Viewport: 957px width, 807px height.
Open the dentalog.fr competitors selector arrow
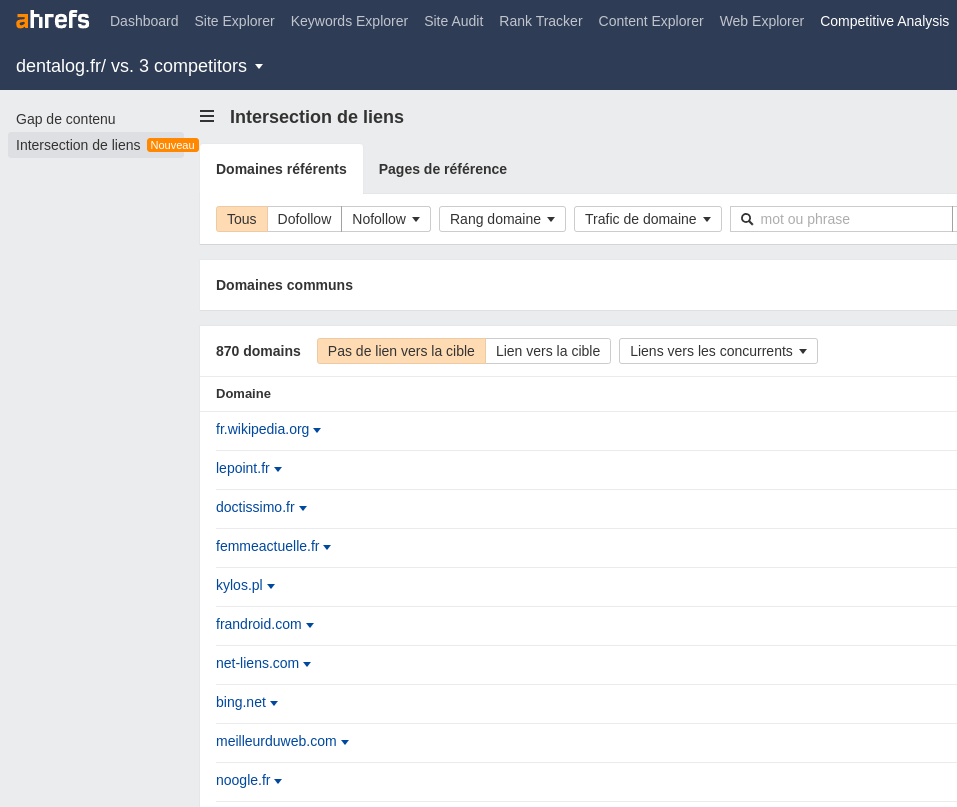(x=259, y=66)
